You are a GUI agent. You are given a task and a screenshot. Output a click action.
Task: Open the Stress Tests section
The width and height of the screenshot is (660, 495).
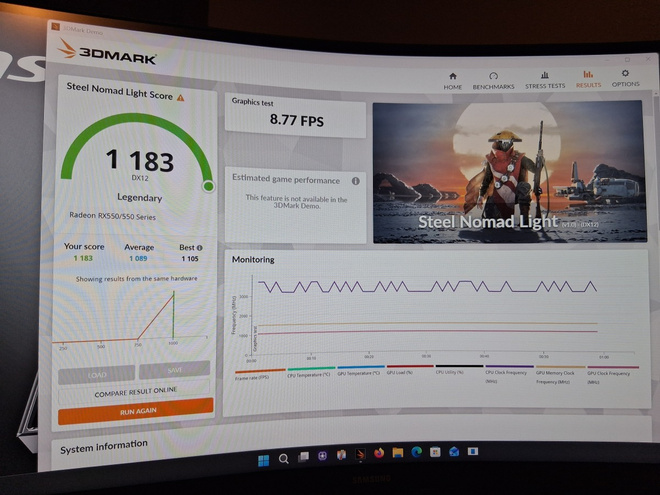(x=545, y=80)
